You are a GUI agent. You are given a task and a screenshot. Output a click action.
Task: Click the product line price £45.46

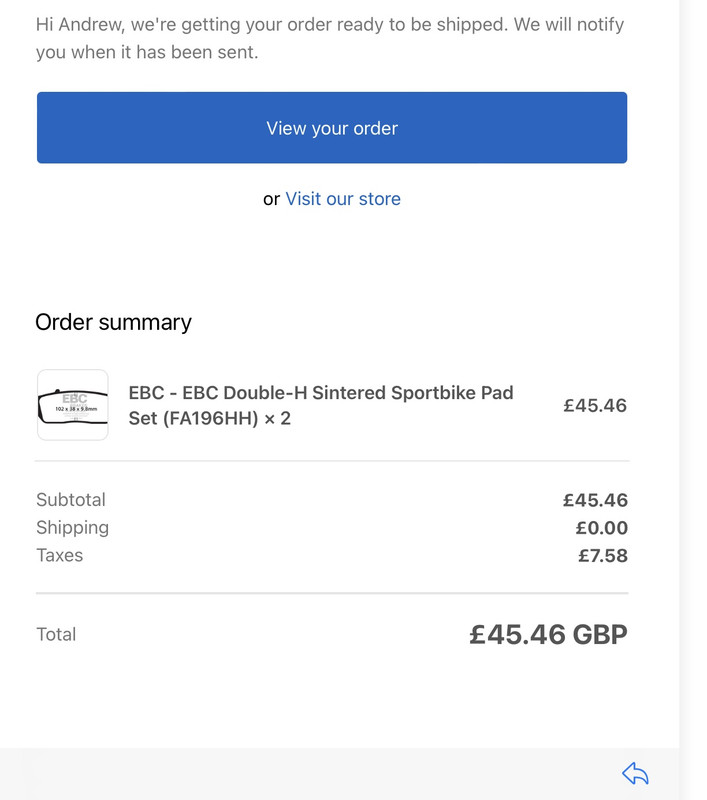click(595, 405)
